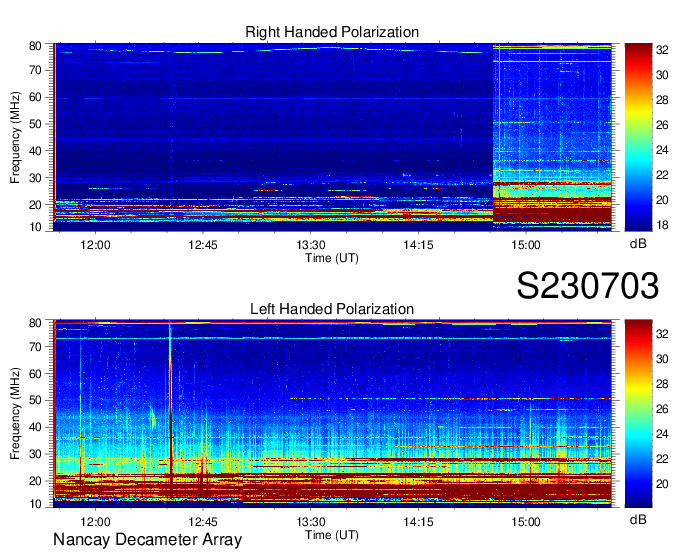Click the 80 MHz tick of Right Handed plot
680x552 pixels.
tap(35, 46)
